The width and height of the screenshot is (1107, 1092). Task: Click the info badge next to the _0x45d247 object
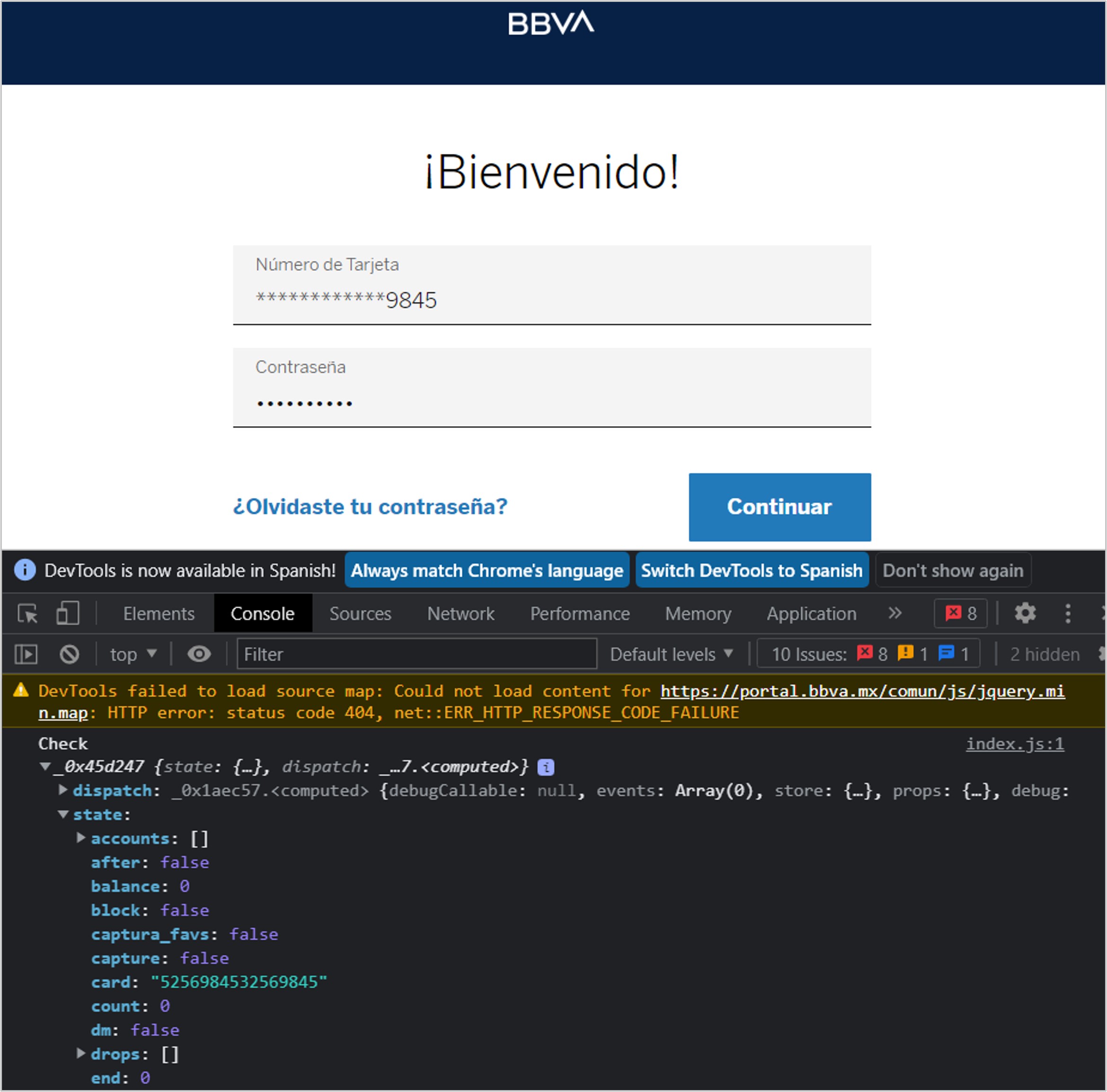coord(546,767)
